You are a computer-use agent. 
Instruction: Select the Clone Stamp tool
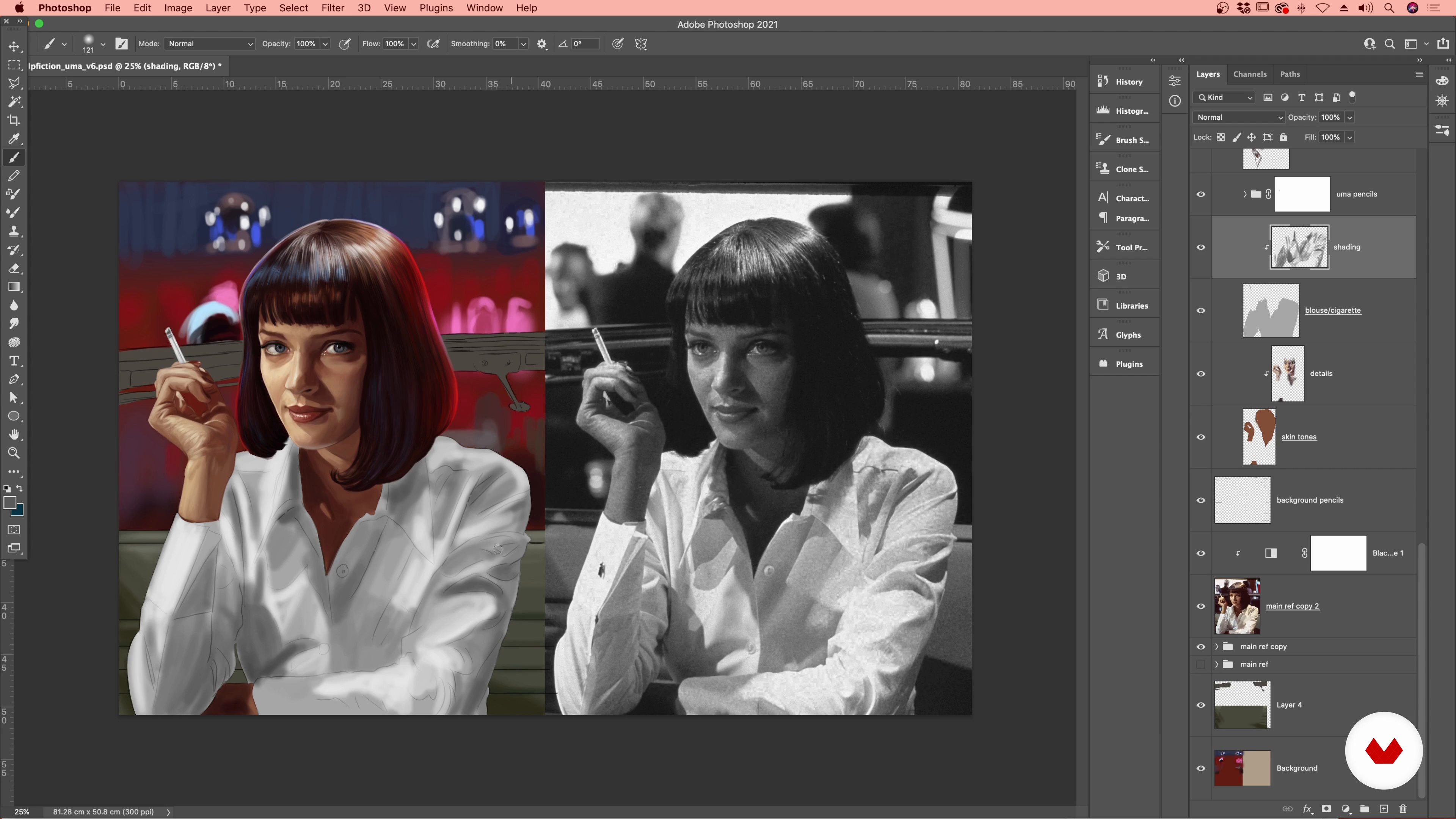[x=14, y=231]
